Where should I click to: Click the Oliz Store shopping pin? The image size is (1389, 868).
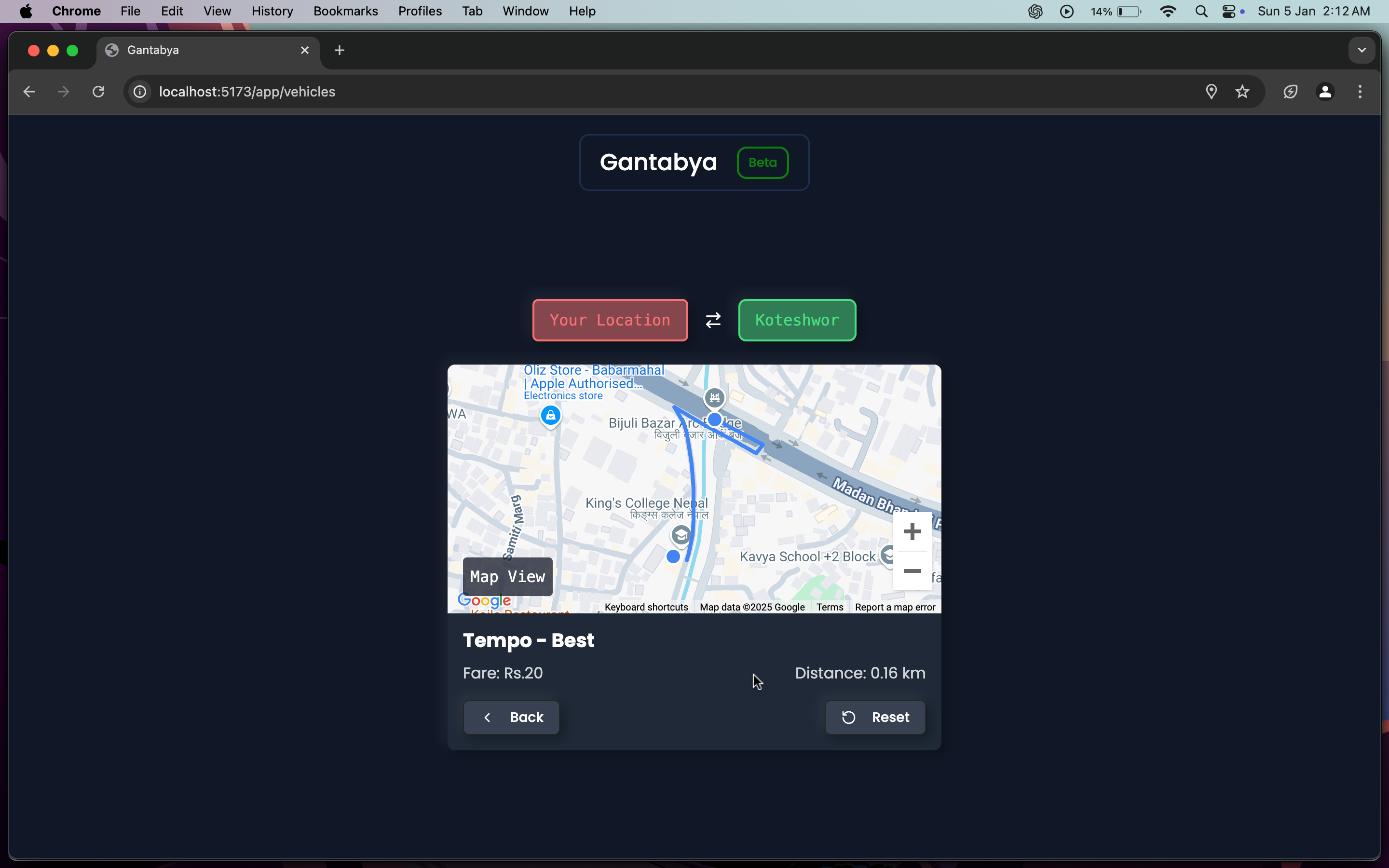[x=550, y=415]
